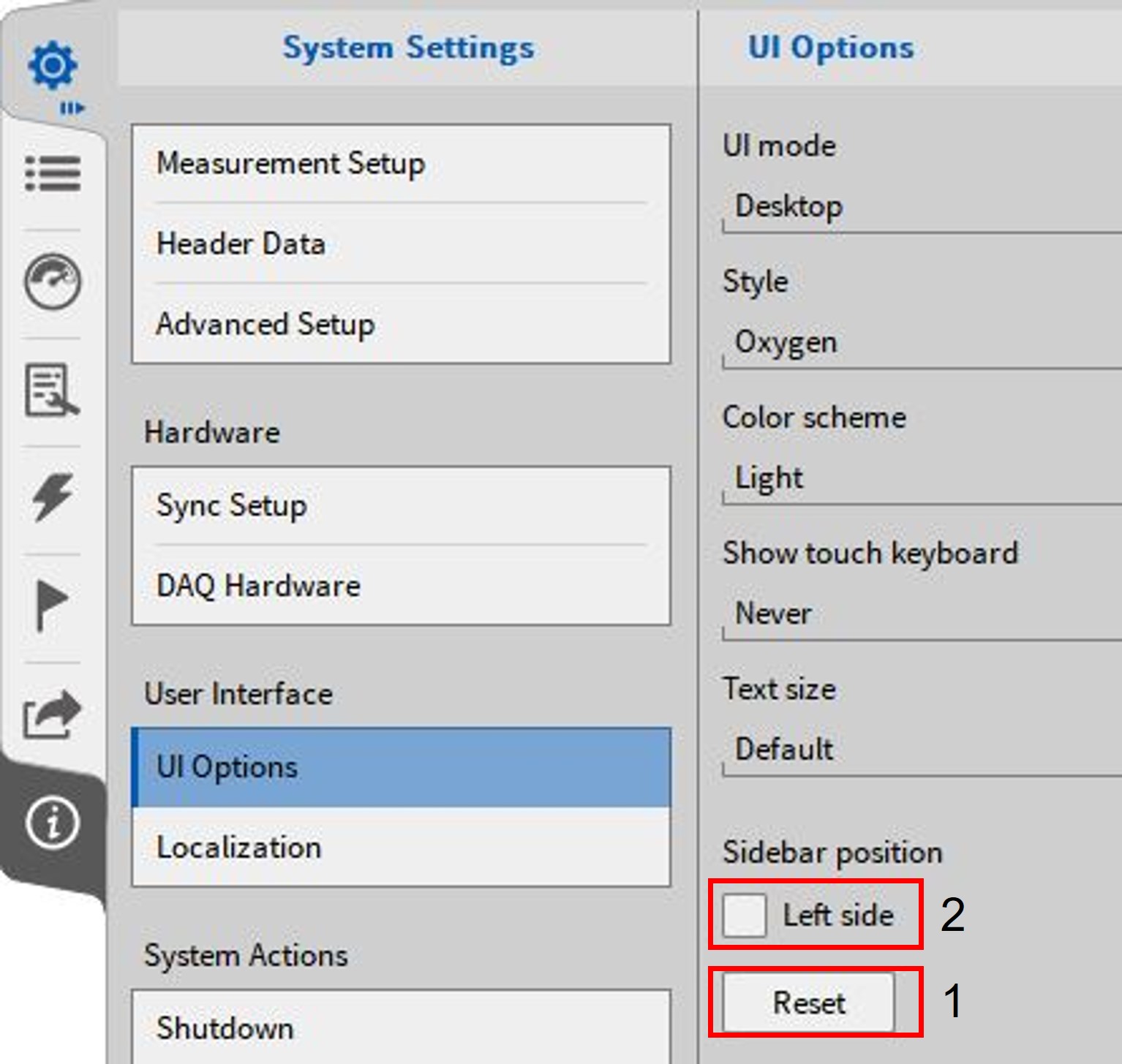
Task: Open the Color scheme Light dropdown
Action: 922,479
